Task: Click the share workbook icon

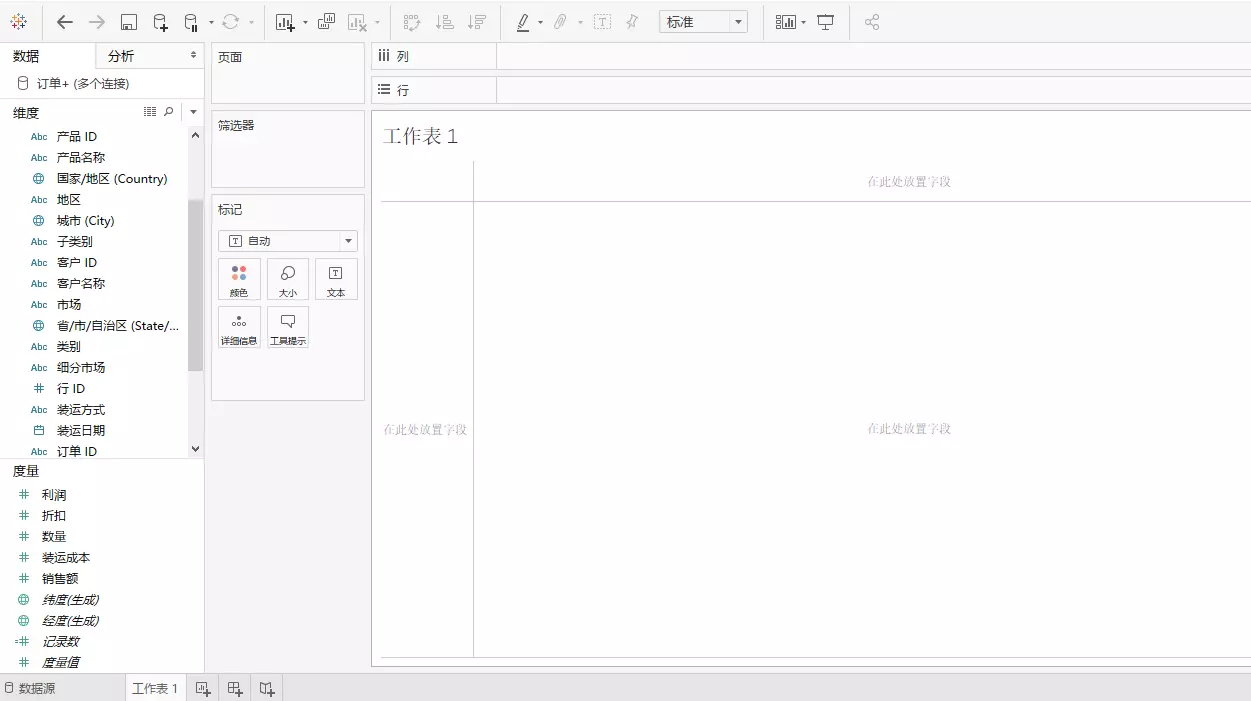Action: [x=872, y=22]
